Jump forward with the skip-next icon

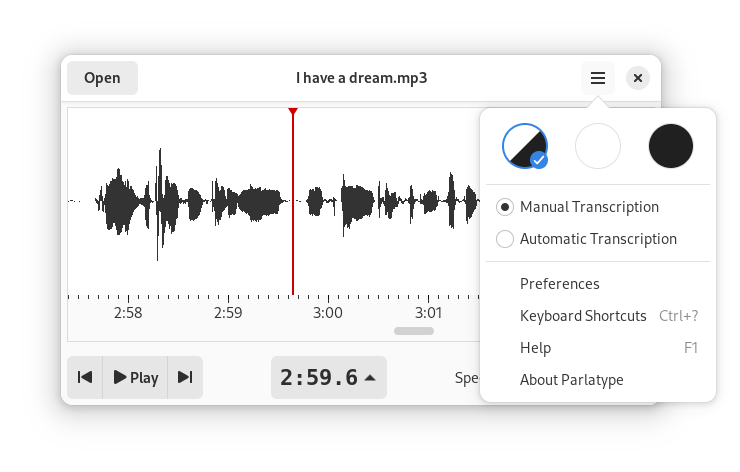point(185,377)
